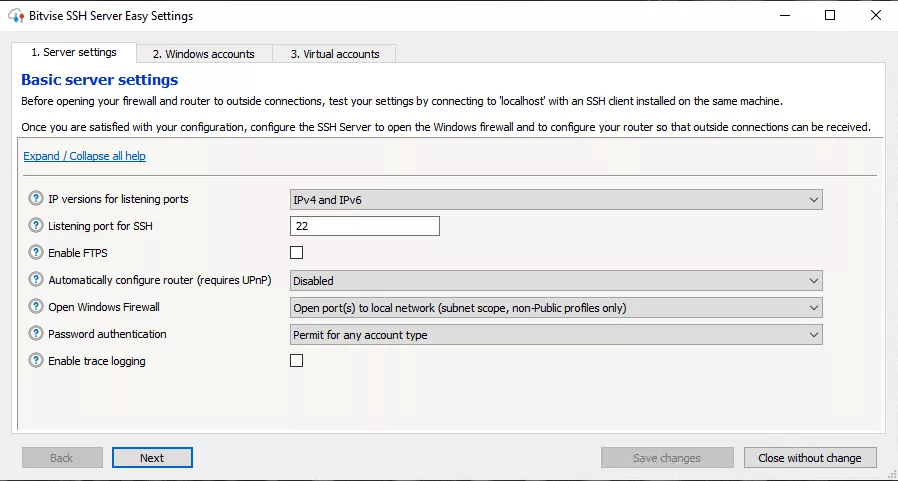Screen dimensions: 898x481
Task: Click the Next button
Action: point(152,458)
